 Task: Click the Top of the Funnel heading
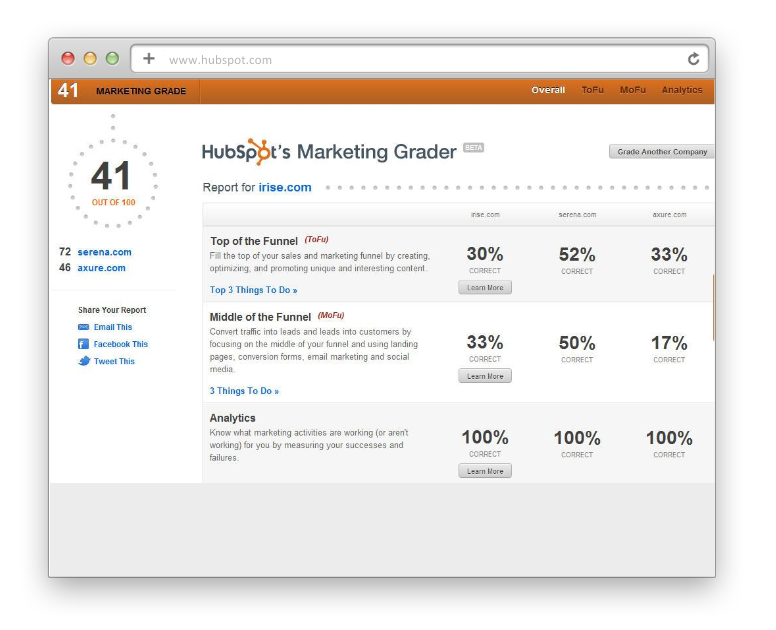point(254,241)
